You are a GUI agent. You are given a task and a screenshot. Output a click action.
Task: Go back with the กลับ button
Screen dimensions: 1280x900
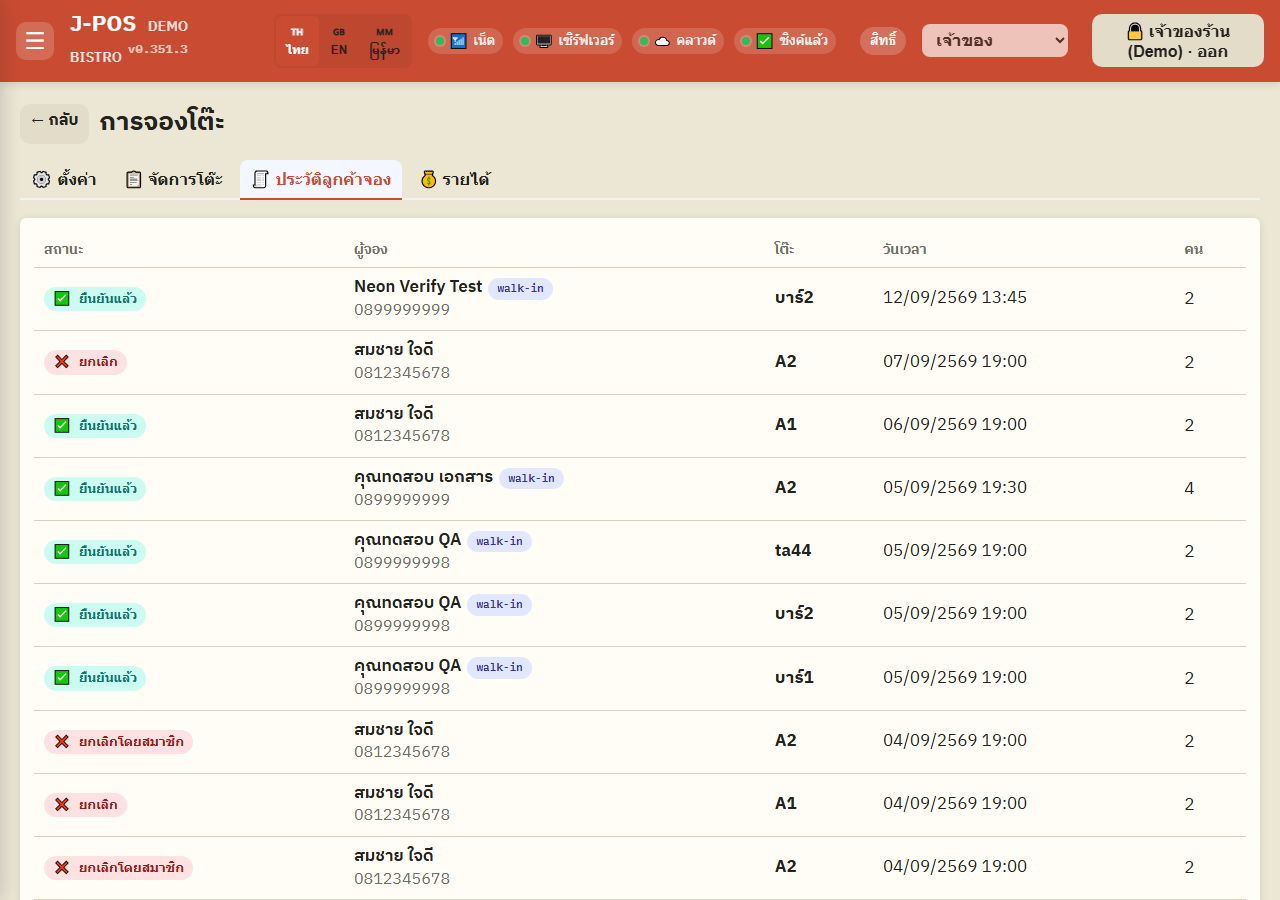(x=54, y=122)
